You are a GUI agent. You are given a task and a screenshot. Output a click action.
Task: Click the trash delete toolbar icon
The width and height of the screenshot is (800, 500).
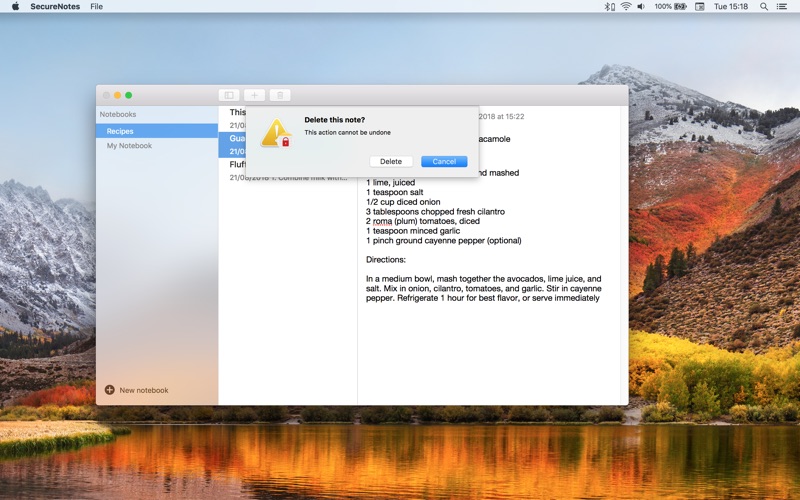coord(280,95)
